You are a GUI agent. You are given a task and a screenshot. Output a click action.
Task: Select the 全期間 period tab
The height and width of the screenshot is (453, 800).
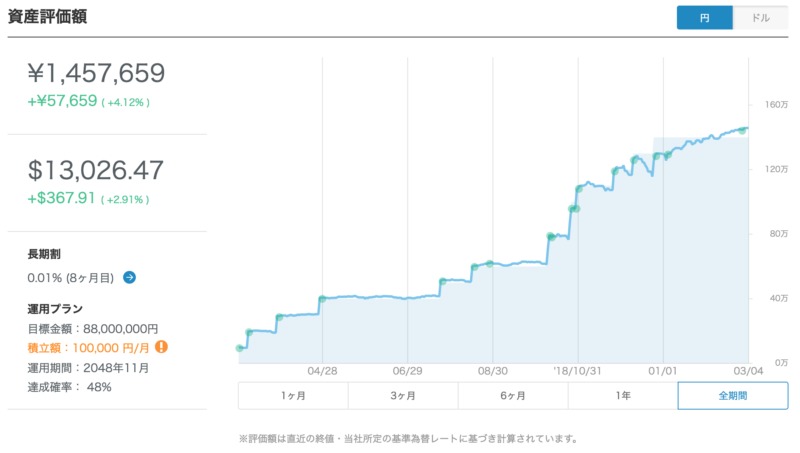click(x=733, y=396)
